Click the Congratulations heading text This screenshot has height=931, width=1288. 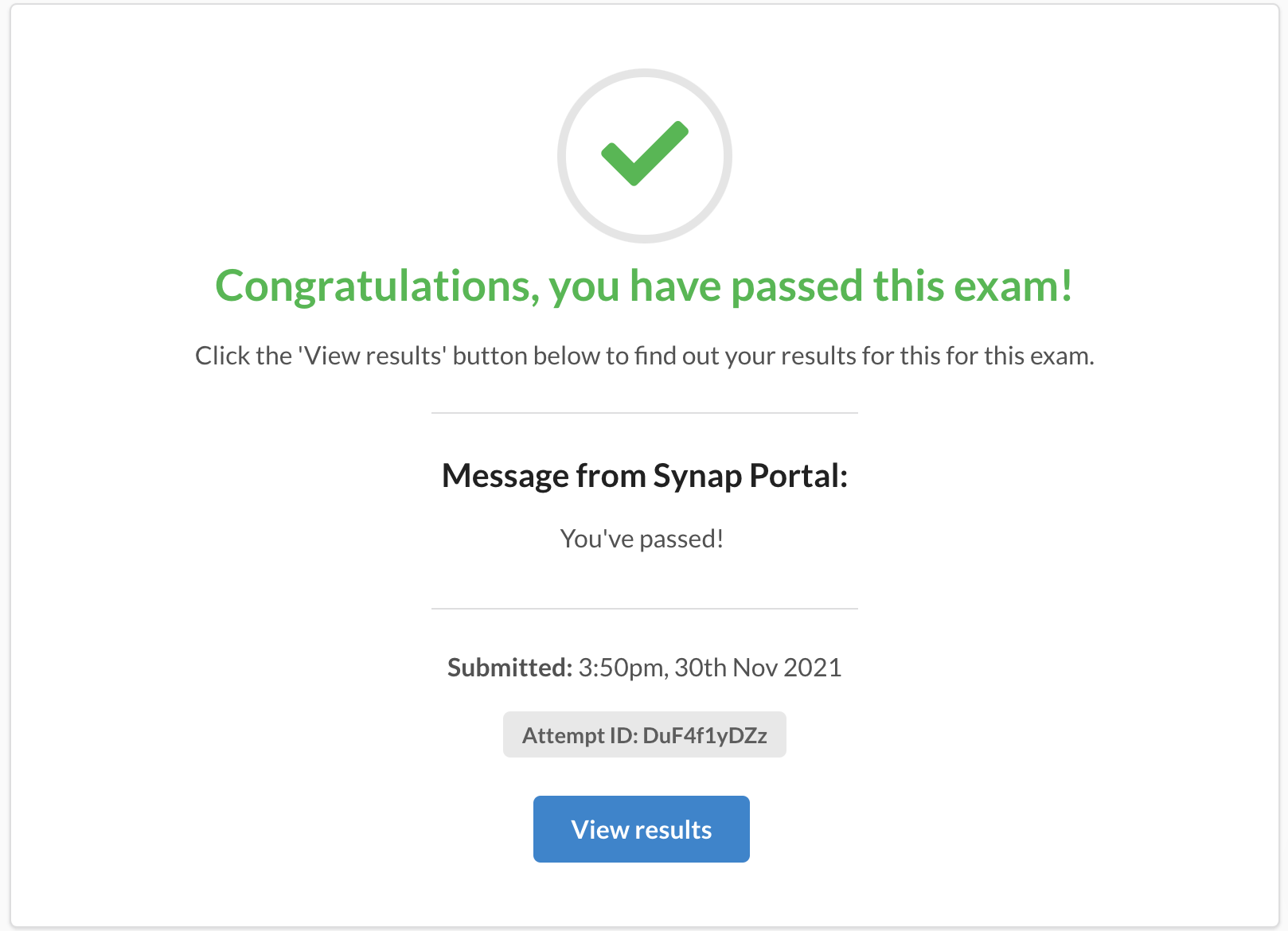(x=644, y=286)
